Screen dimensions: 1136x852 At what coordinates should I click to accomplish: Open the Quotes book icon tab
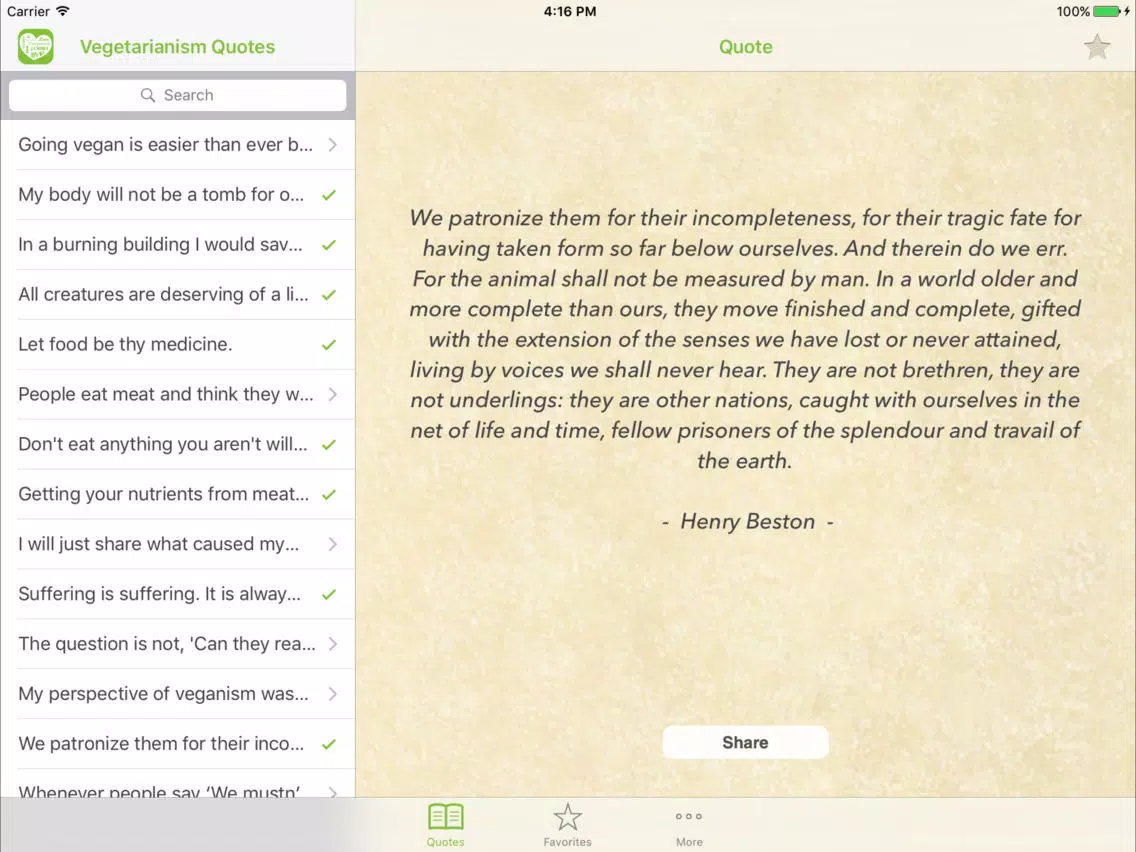pos(446,824)
